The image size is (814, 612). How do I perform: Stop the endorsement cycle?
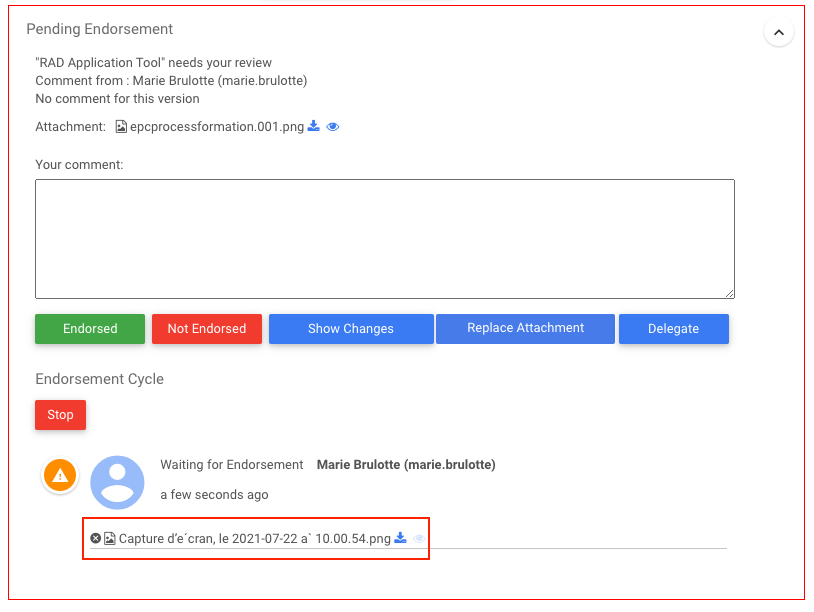60,415
